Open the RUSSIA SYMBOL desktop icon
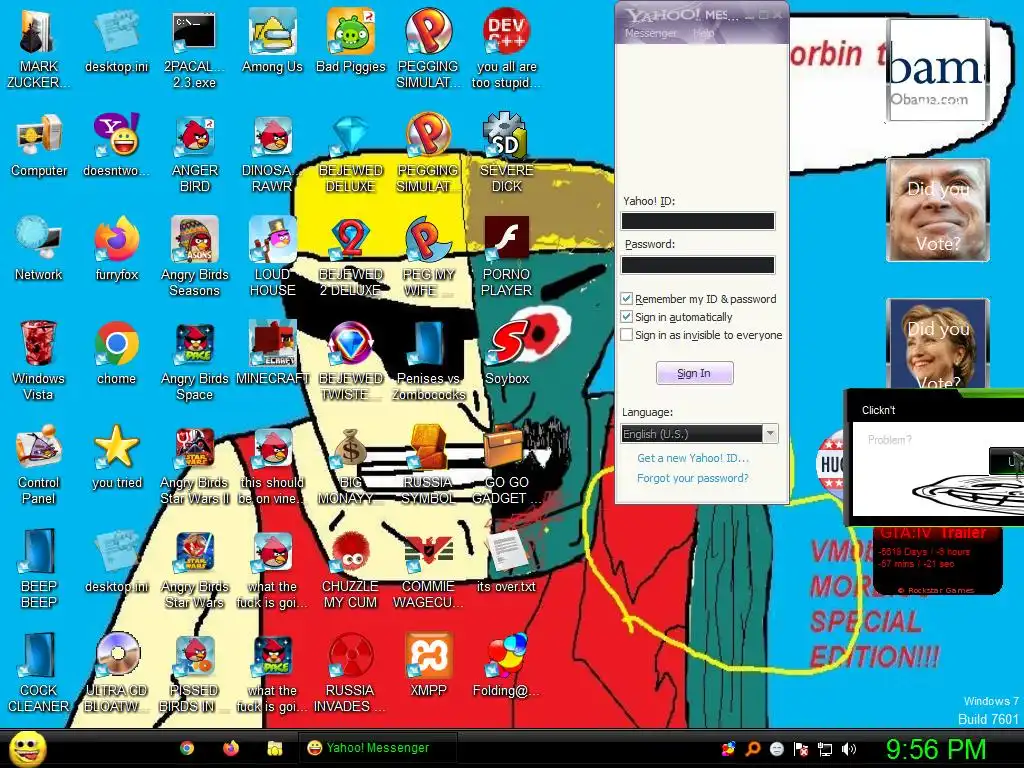Screen dimensions: 1024x768 coord(428,464)
